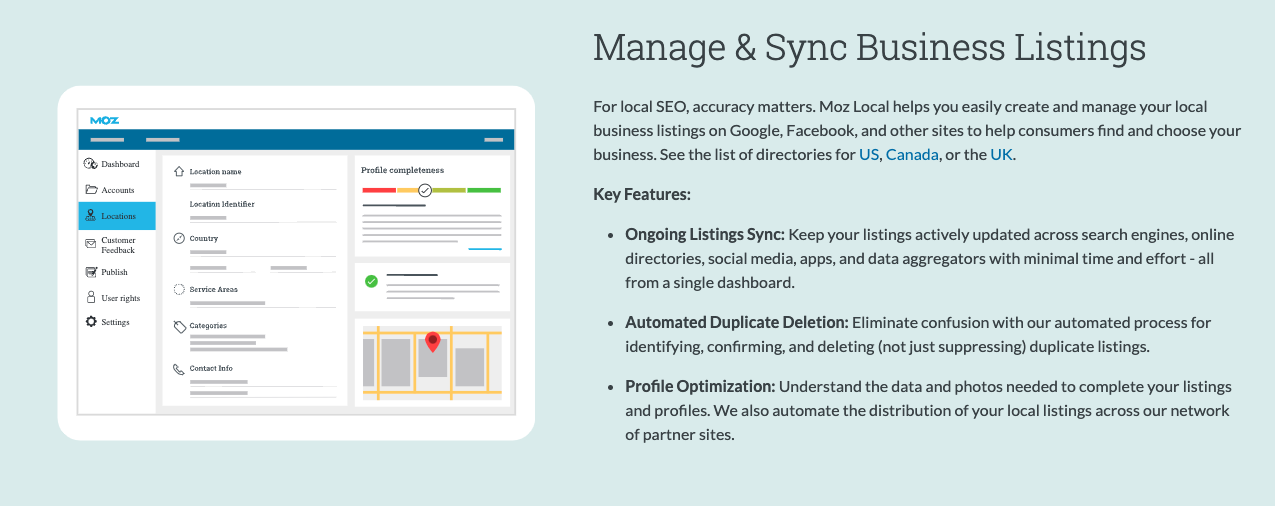The width and height of the screenshot is (1275, 506).
Task: Select the dashed circle Service Areas icon
Action: 179,289
